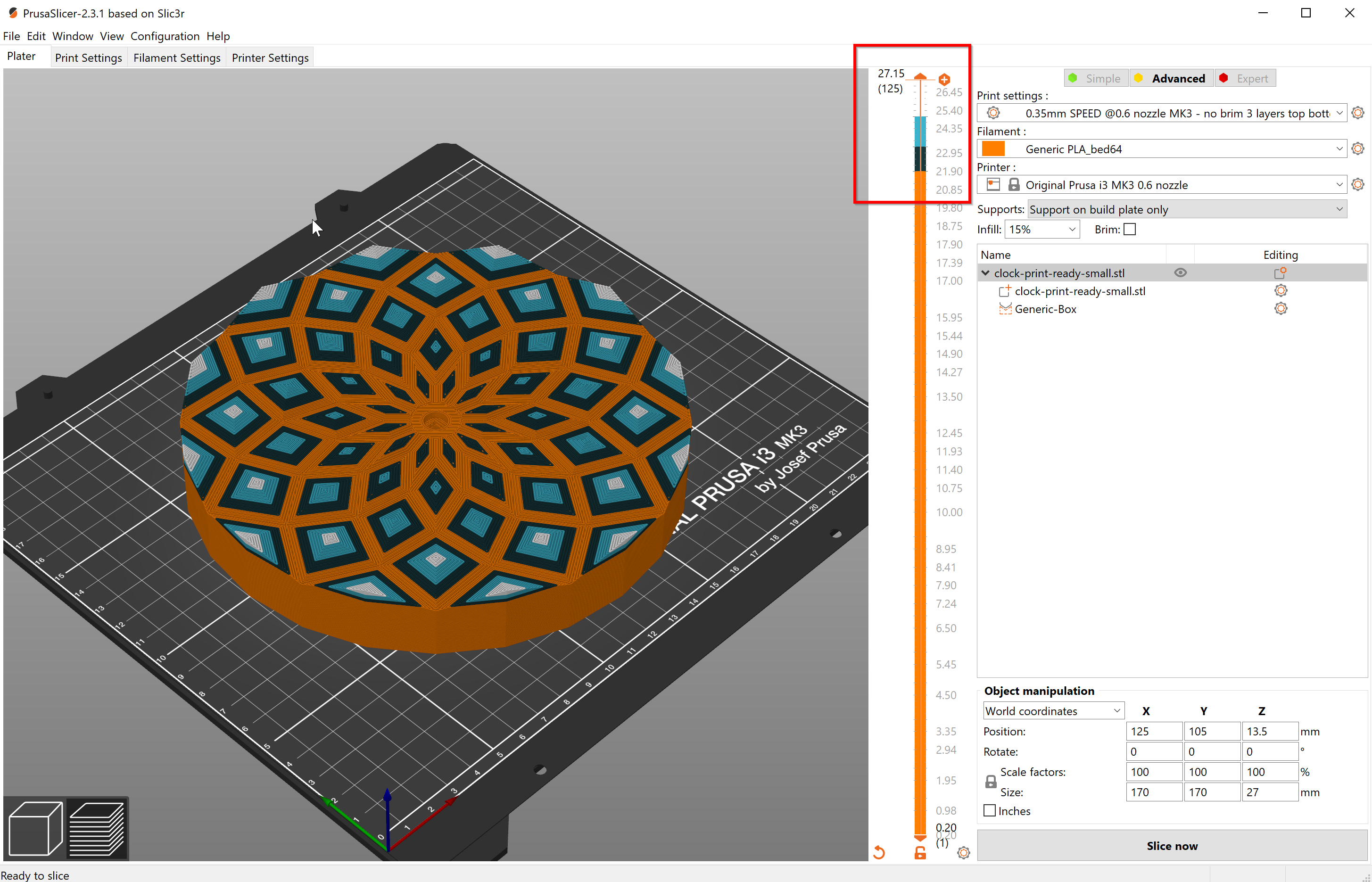Click the add color change plus icon

944,79
